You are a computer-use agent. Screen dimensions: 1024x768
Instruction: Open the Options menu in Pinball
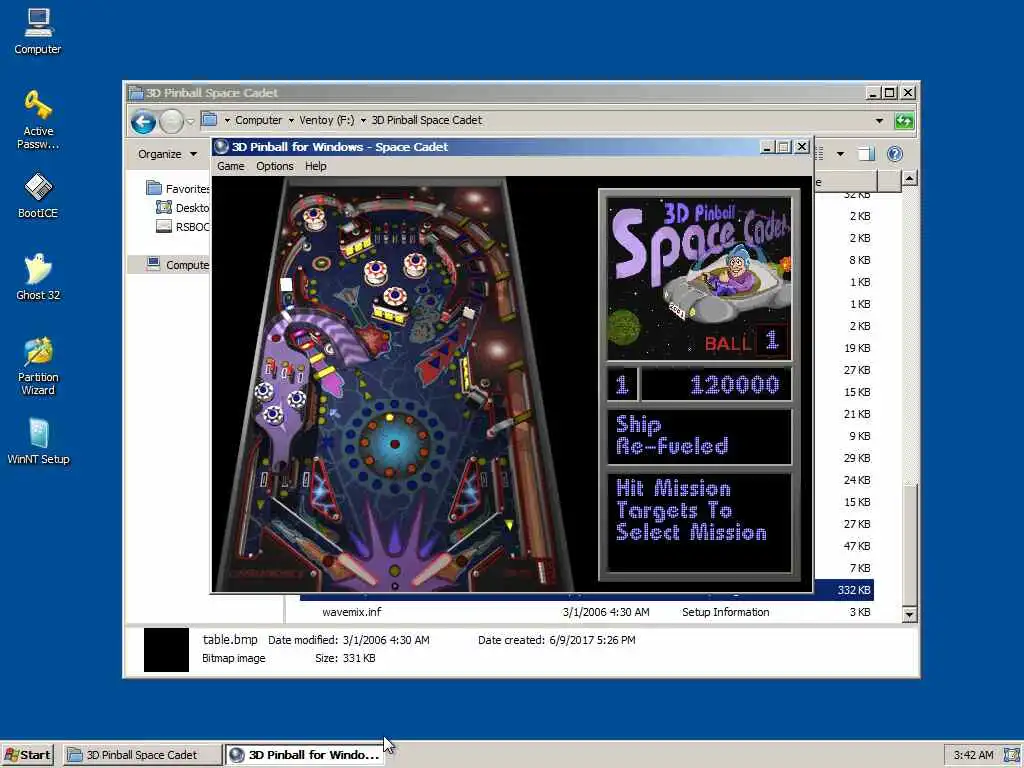pyautogui.click(x=274, y=167)
